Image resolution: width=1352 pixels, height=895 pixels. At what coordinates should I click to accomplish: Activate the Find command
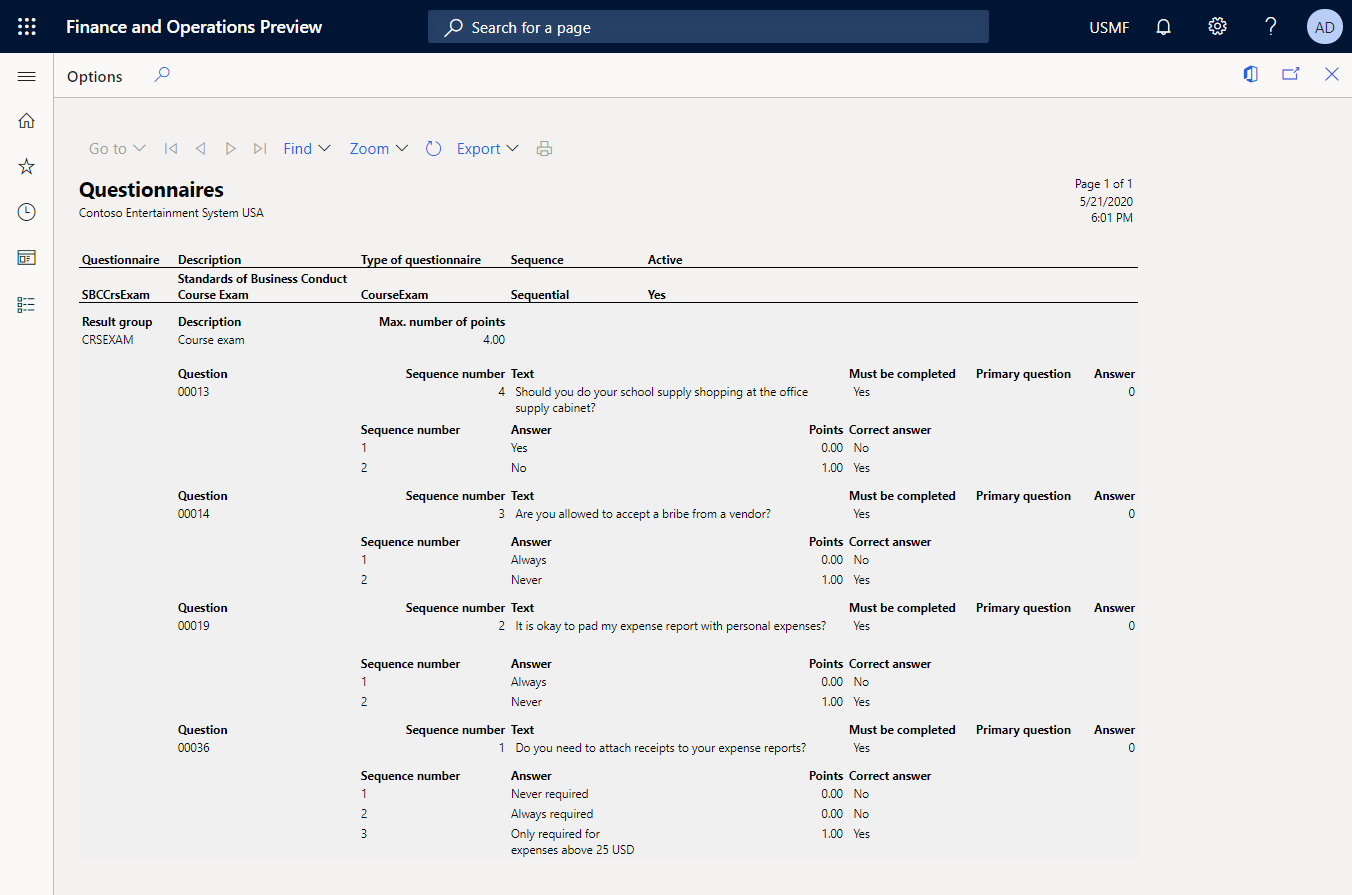click(x=306, y=147)
